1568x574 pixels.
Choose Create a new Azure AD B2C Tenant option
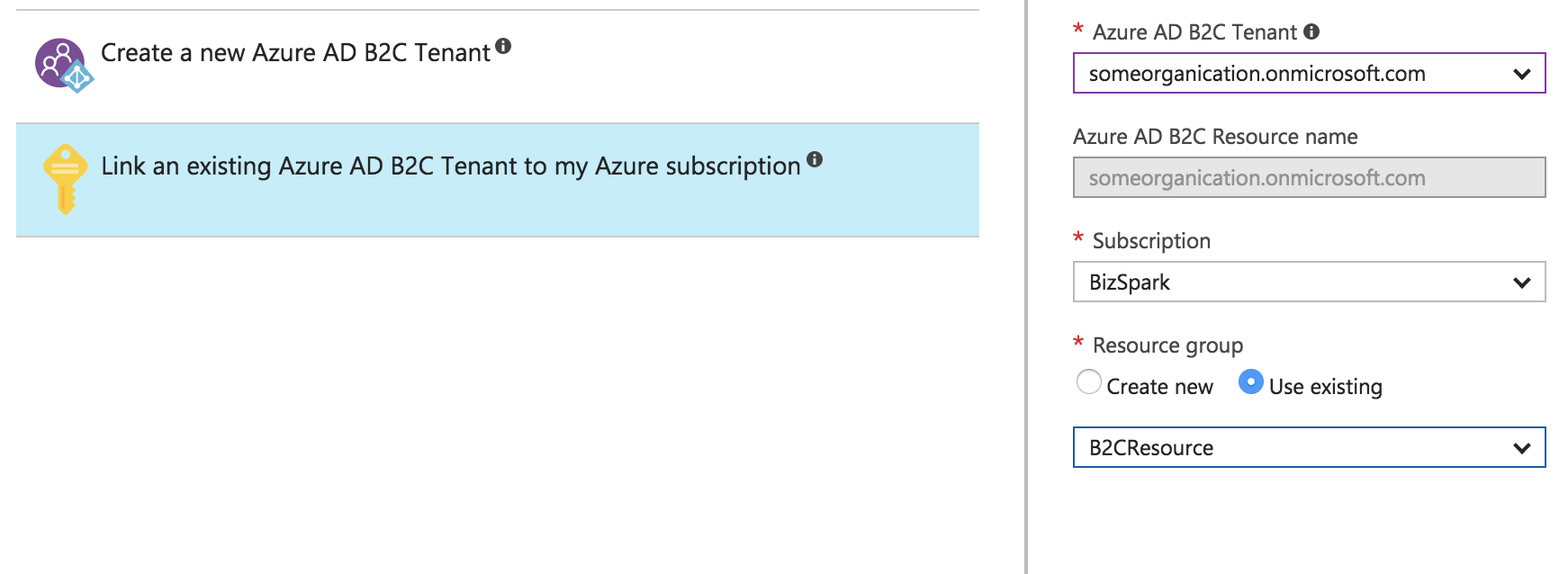click(x=498, y=67)
